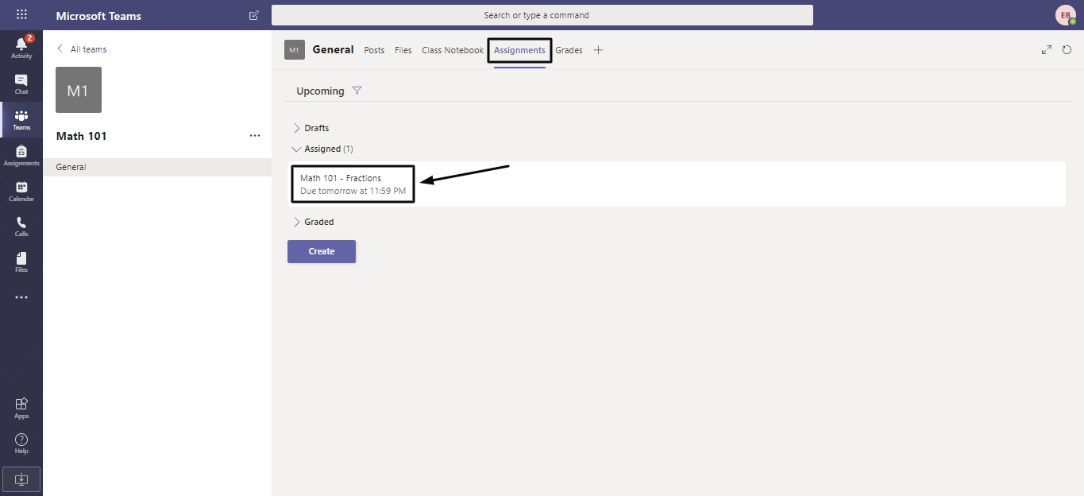1084x496 pixels.
Task: Click the M1 channel icon beside General
Action: click(295, 50)
